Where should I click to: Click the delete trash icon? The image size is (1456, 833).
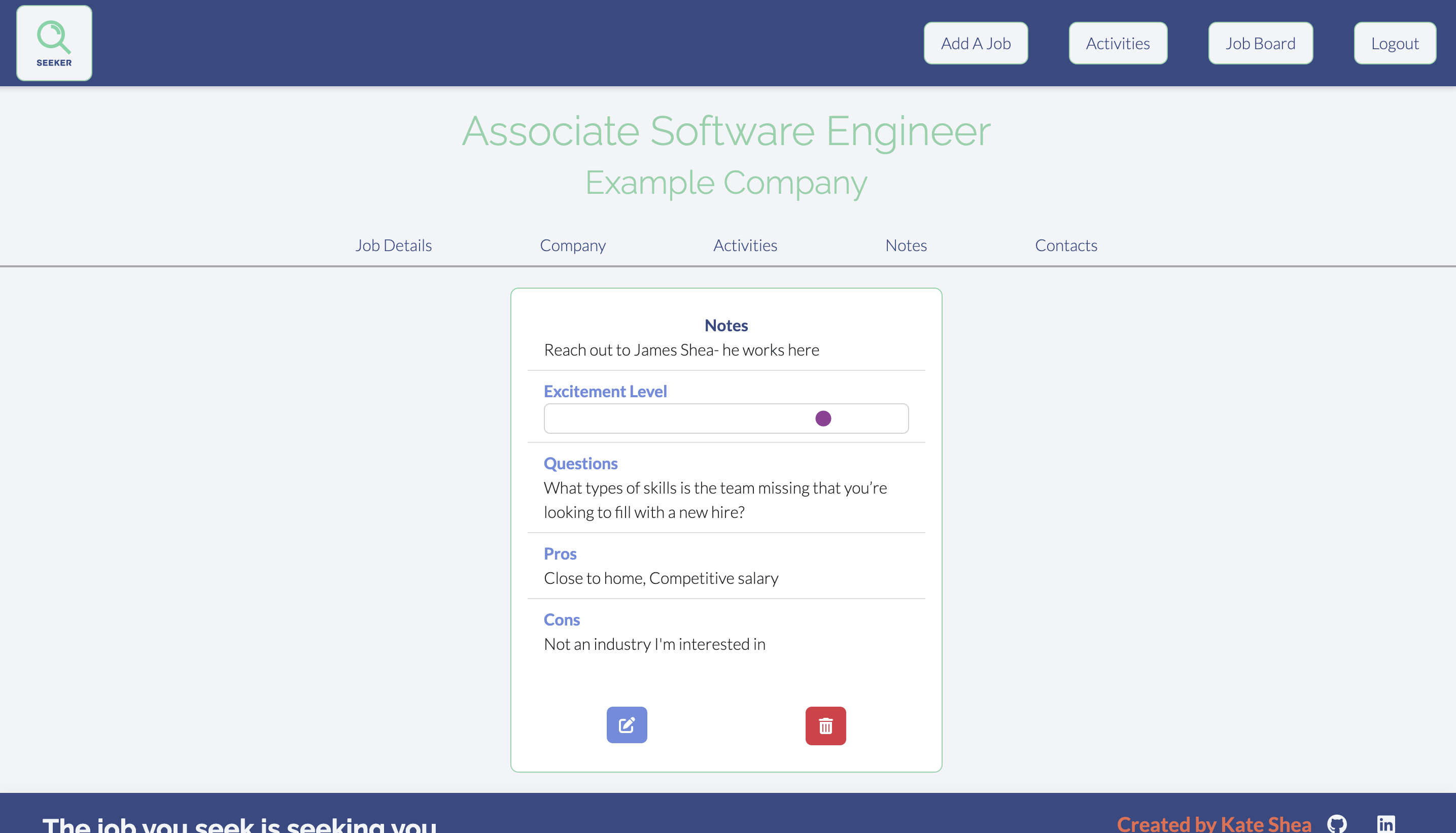point(825,725)
